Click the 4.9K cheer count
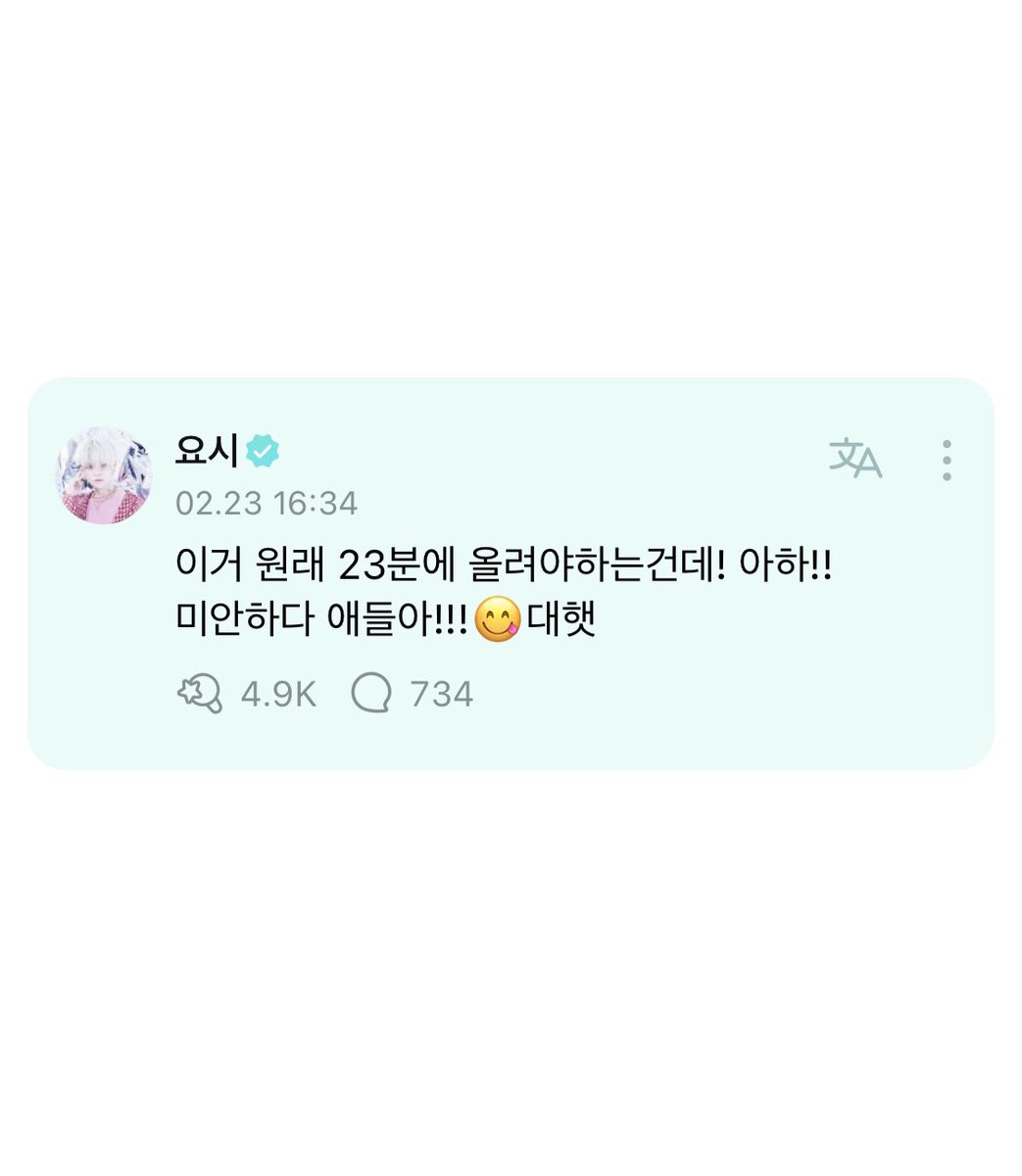The image size is (1022, 1176). 278,695
